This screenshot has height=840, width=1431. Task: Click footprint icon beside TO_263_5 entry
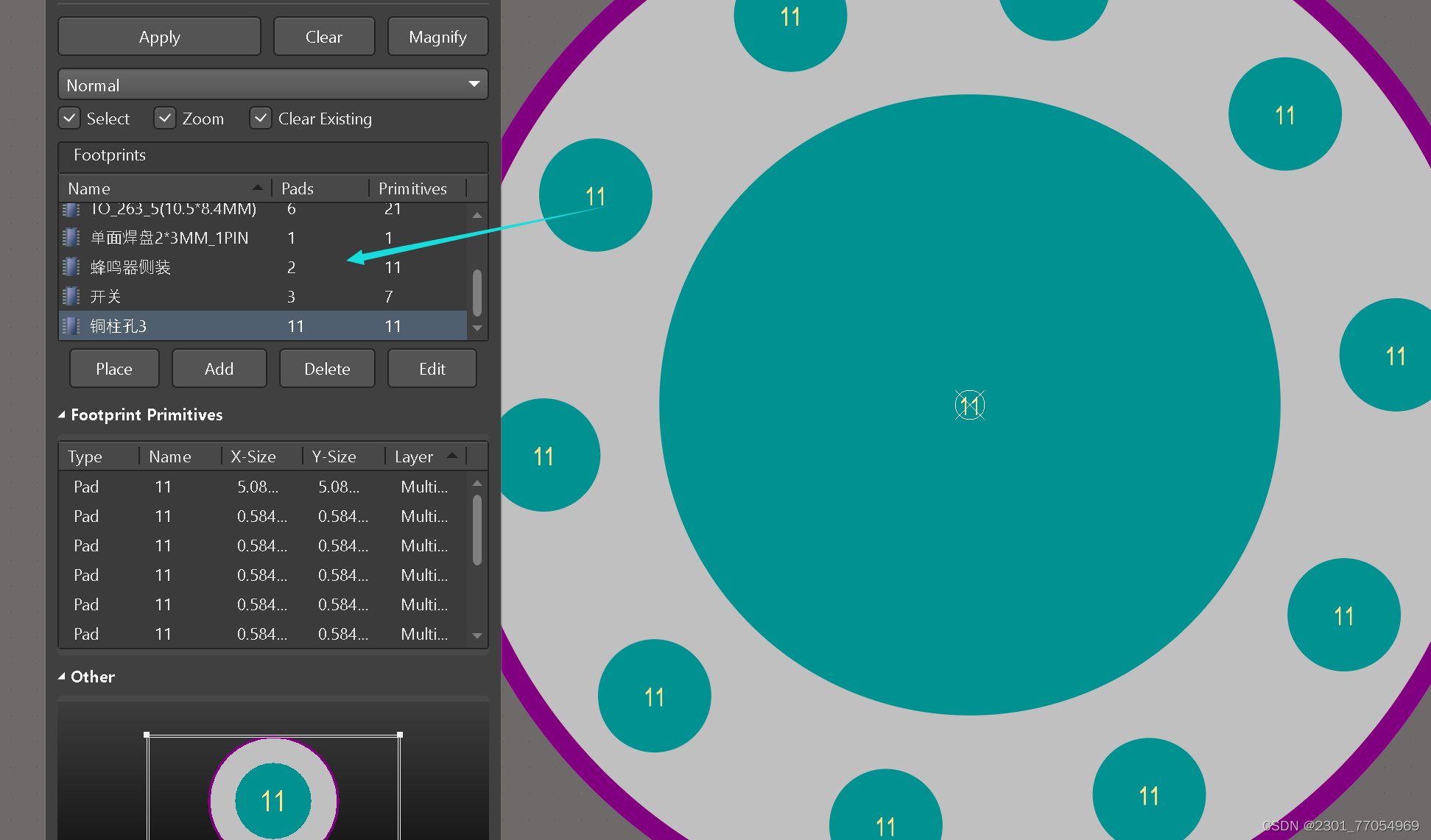(x=71, y=211)
